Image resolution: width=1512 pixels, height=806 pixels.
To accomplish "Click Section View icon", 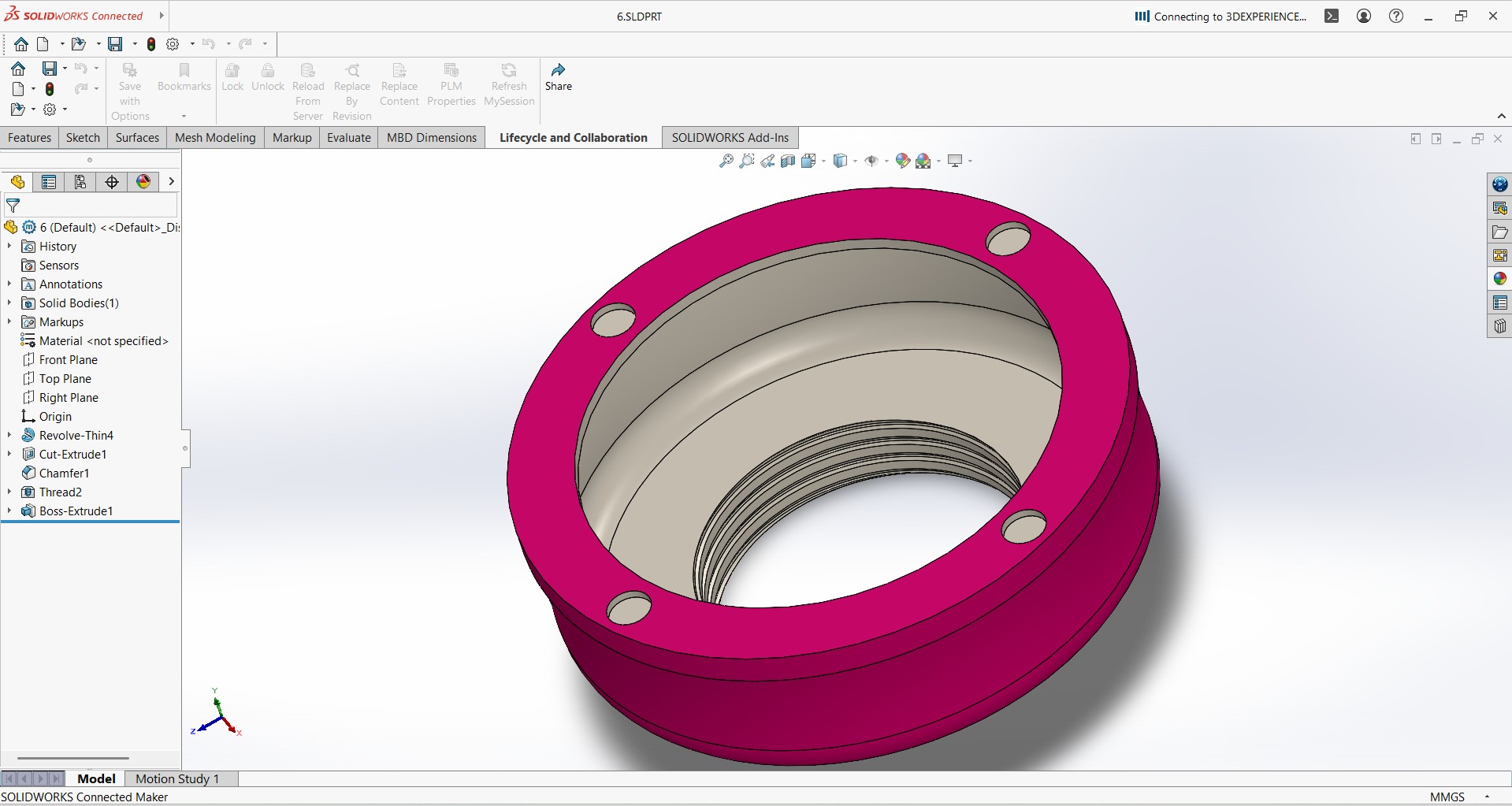I will click(x=788, y=161).
